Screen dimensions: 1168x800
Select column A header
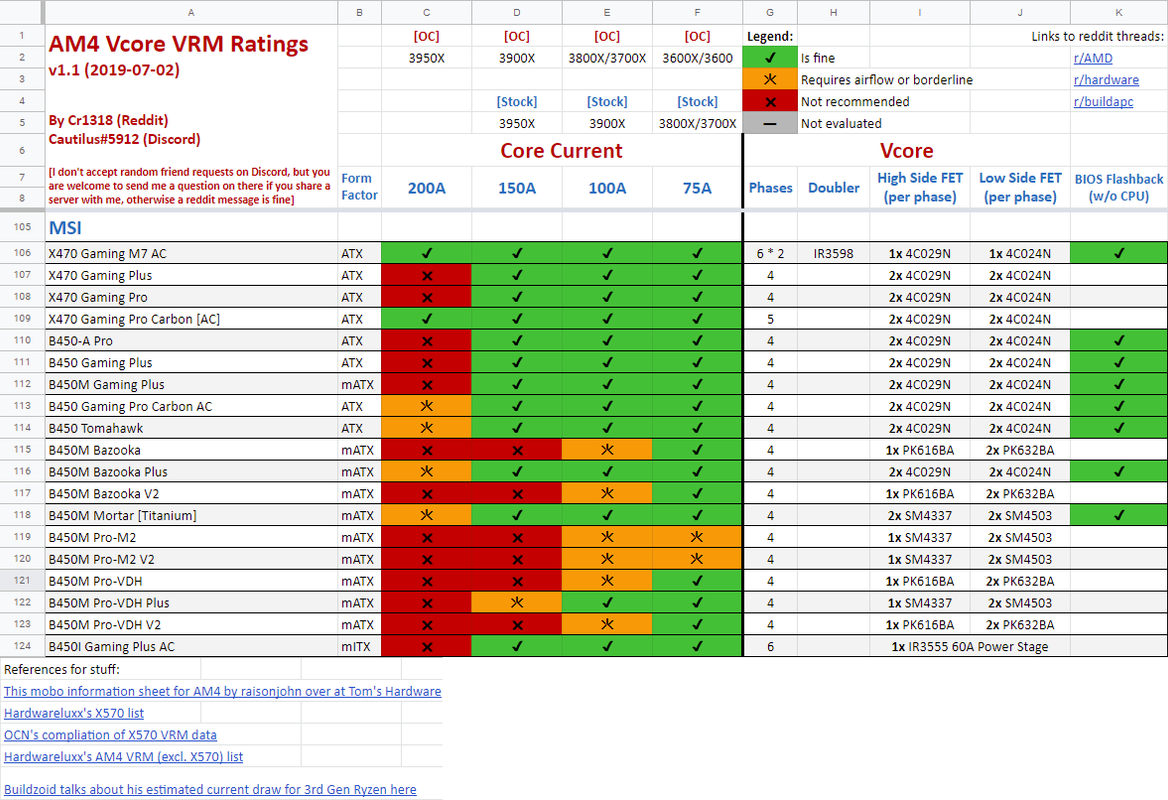(191, 13)
